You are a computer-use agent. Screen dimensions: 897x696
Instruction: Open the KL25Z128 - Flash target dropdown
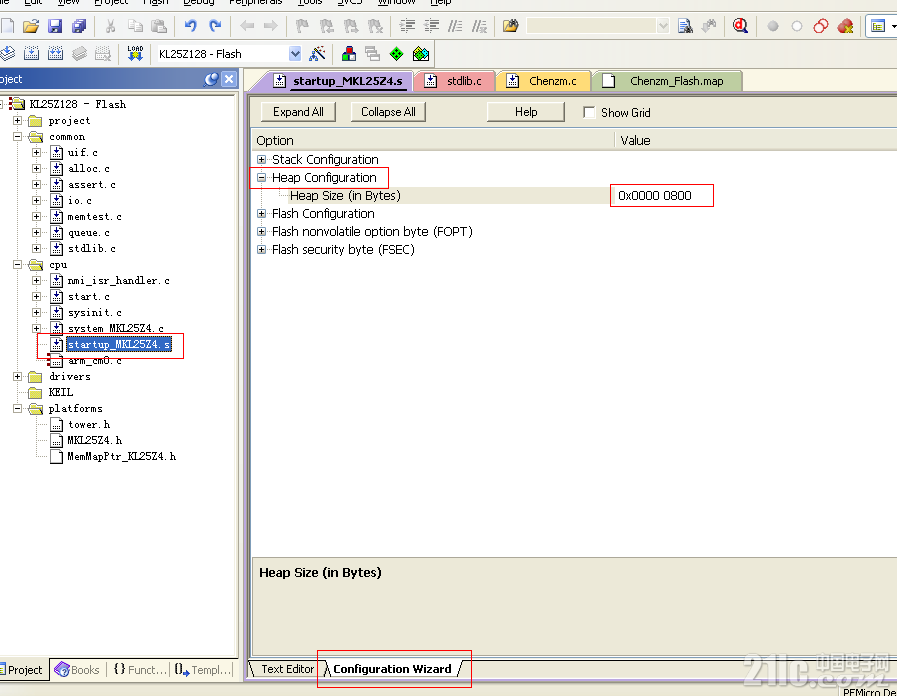click(295, 54)
